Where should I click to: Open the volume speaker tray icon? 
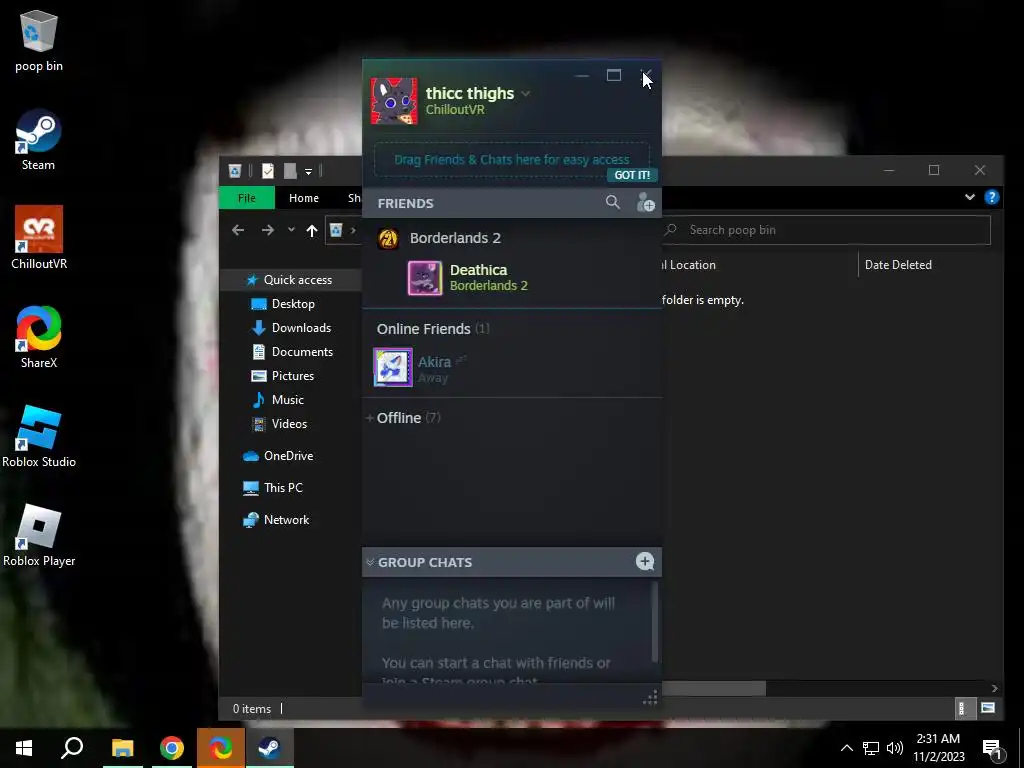(x=895, y=748)
